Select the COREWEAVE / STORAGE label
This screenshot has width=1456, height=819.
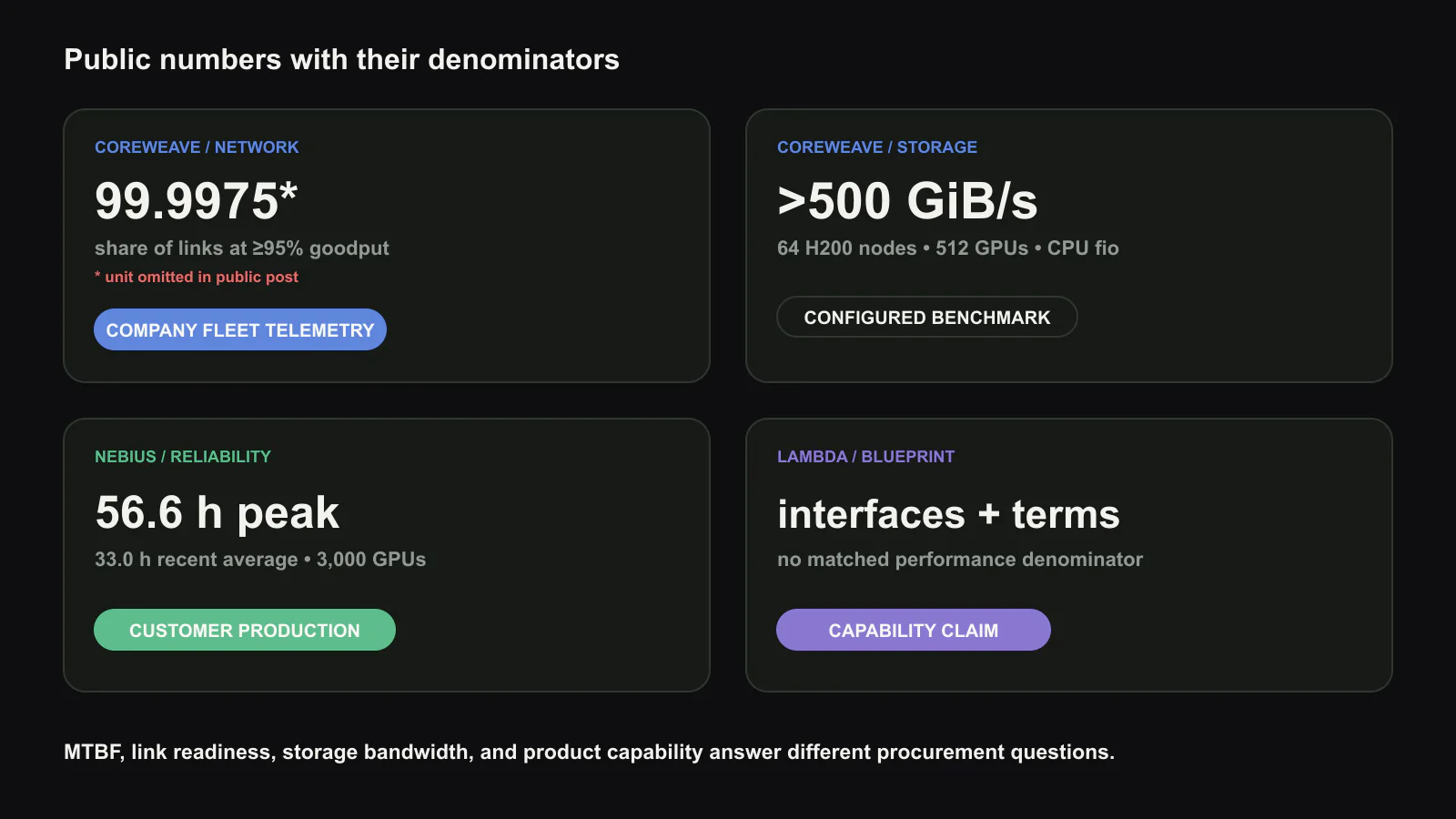click(x=877, y=147)
